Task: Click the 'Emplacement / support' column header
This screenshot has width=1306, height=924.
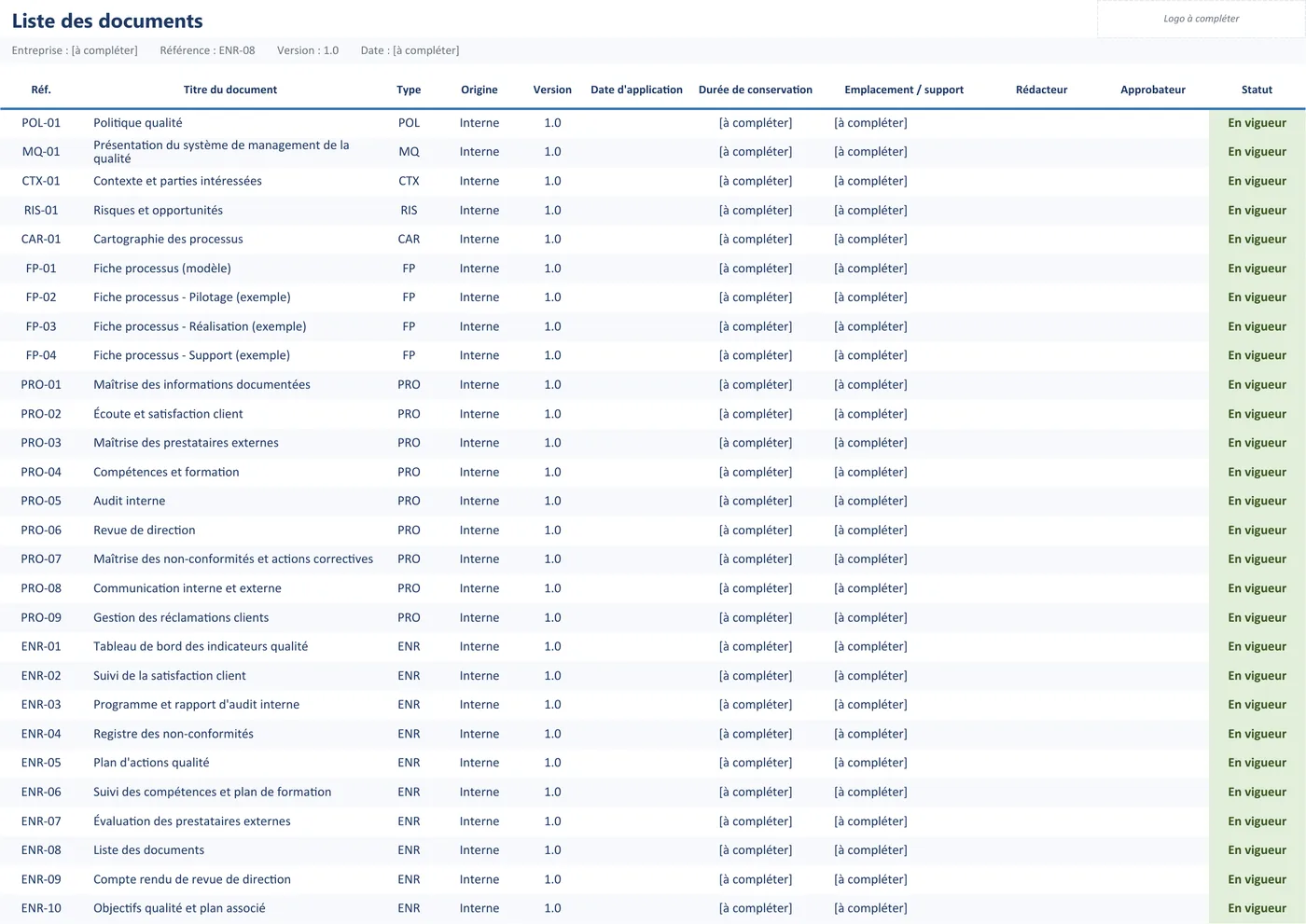Action: click(904, 90)
